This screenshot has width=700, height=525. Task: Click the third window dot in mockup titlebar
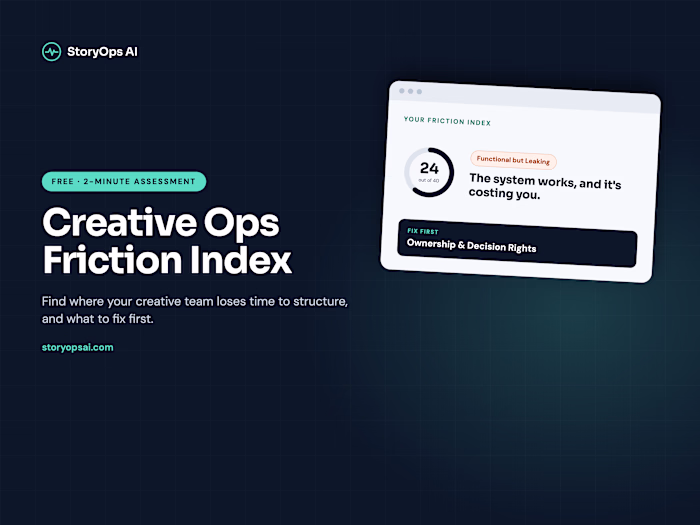419,92
